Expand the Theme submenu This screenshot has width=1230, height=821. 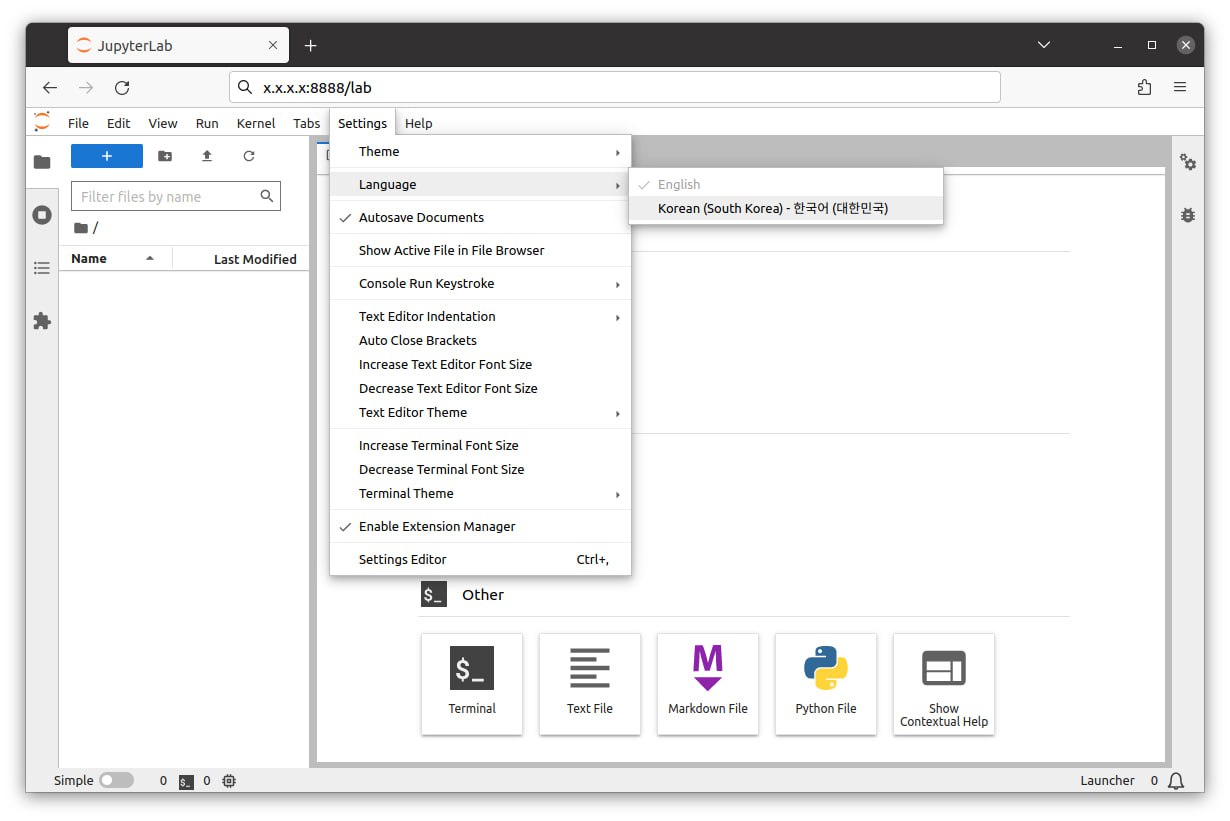480,151
